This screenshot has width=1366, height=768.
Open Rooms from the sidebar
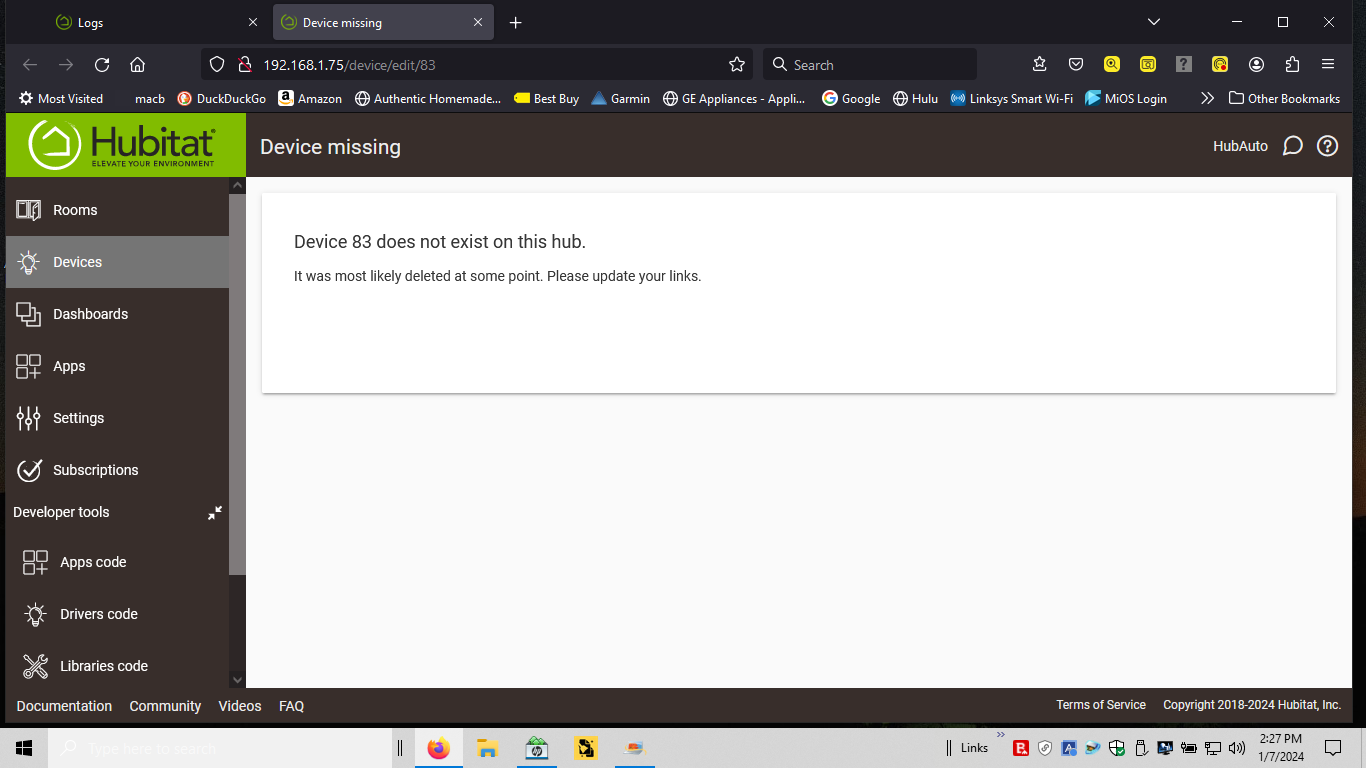[75, 210]
